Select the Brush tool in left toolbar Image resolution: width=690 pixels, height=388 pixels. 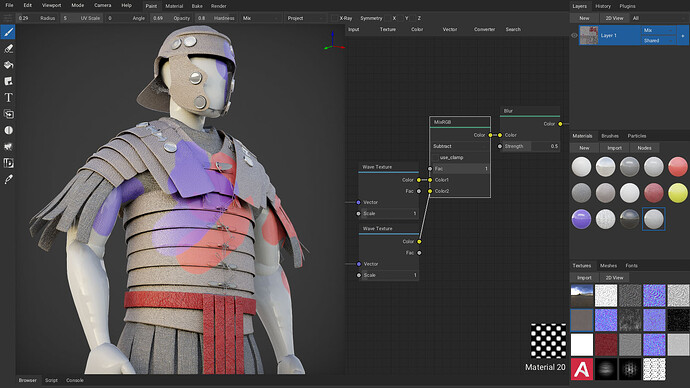[x=8, y=32]
